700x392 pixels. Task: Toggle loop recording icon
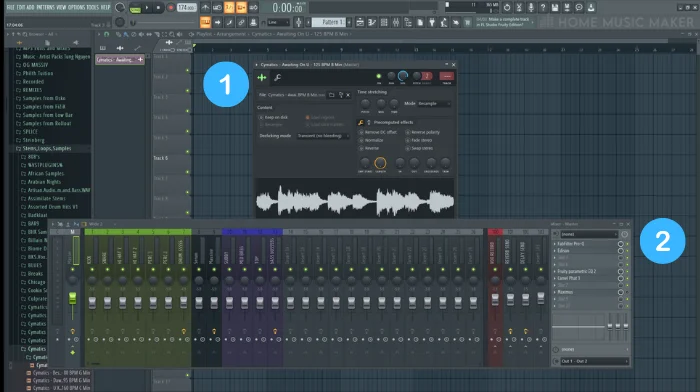tap(253, 8)
